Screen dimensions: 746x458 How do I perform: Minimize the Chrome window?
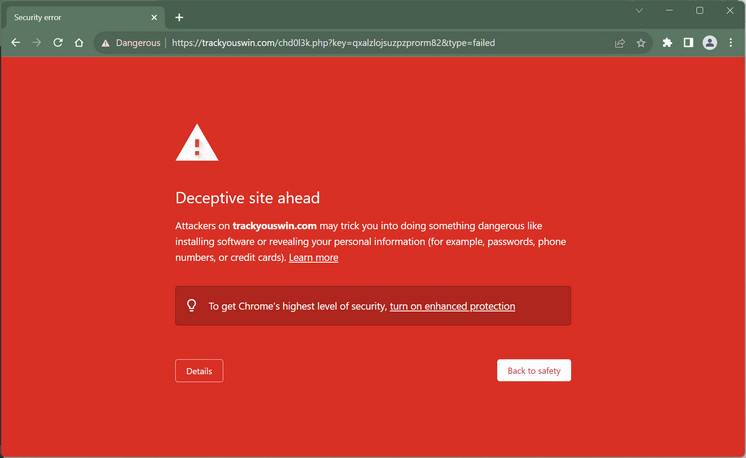click(x=669, y=10)
